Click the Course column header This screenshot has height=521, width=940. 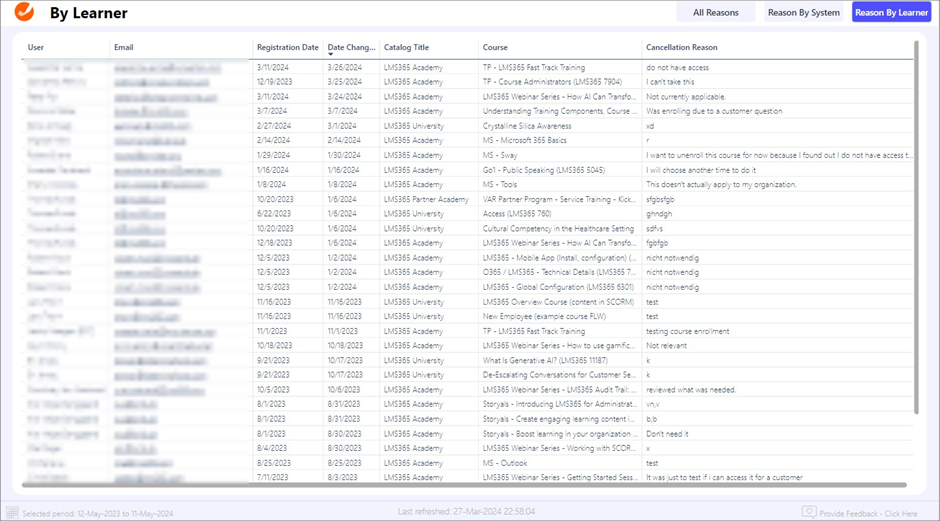495,47
